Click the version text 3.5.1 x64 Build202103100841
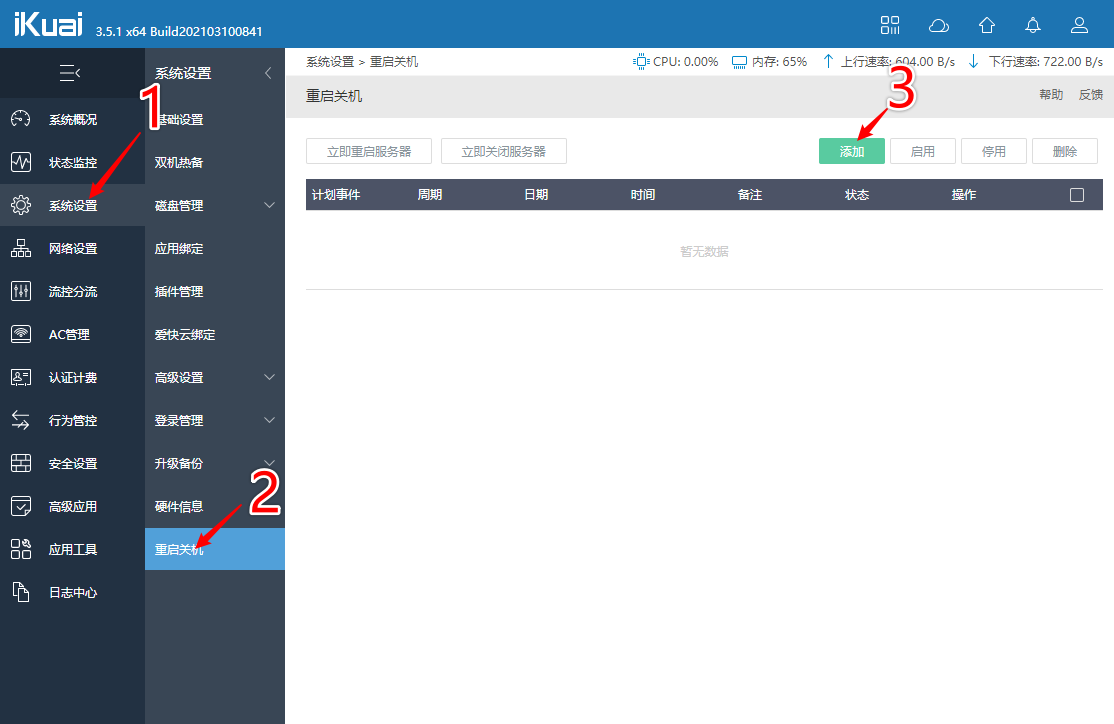The height and width of the screenshot is (724, 1114). click(179, 31)
